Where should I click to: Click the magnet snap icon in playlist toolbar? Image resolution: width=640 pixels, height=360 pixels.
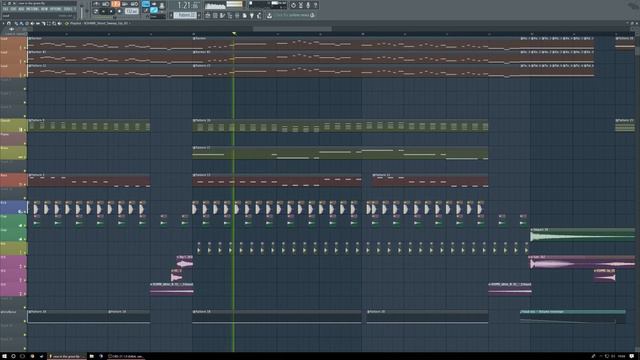click(9, 23)
